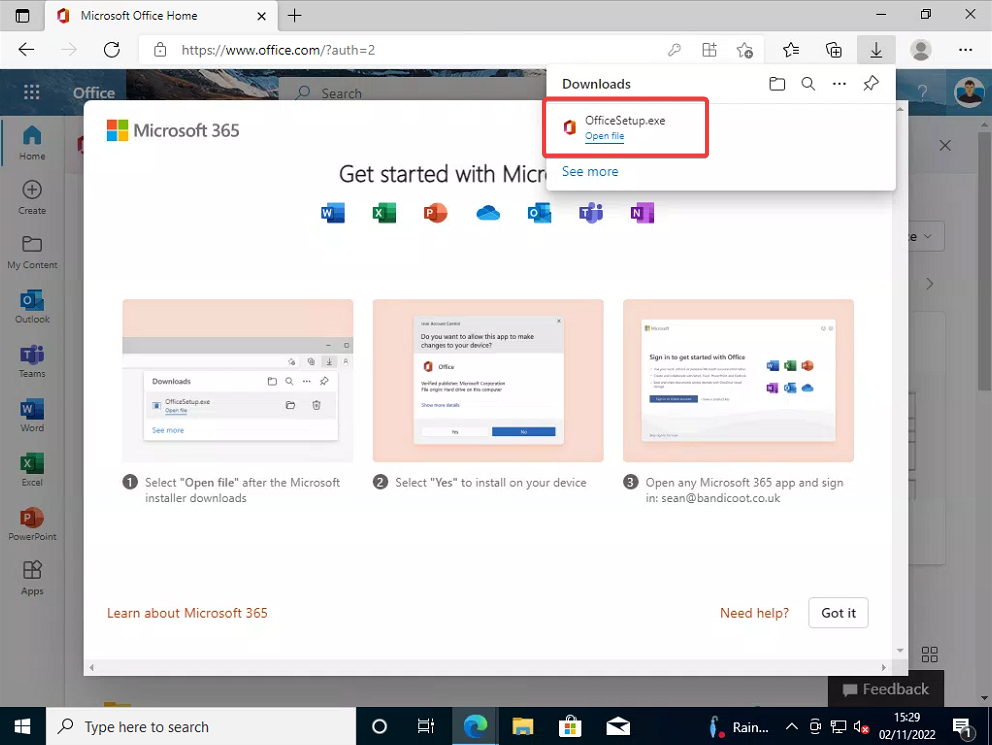Select Create in the left sidebar
Viewport: 992px width, 745px height.
point(32,197)
